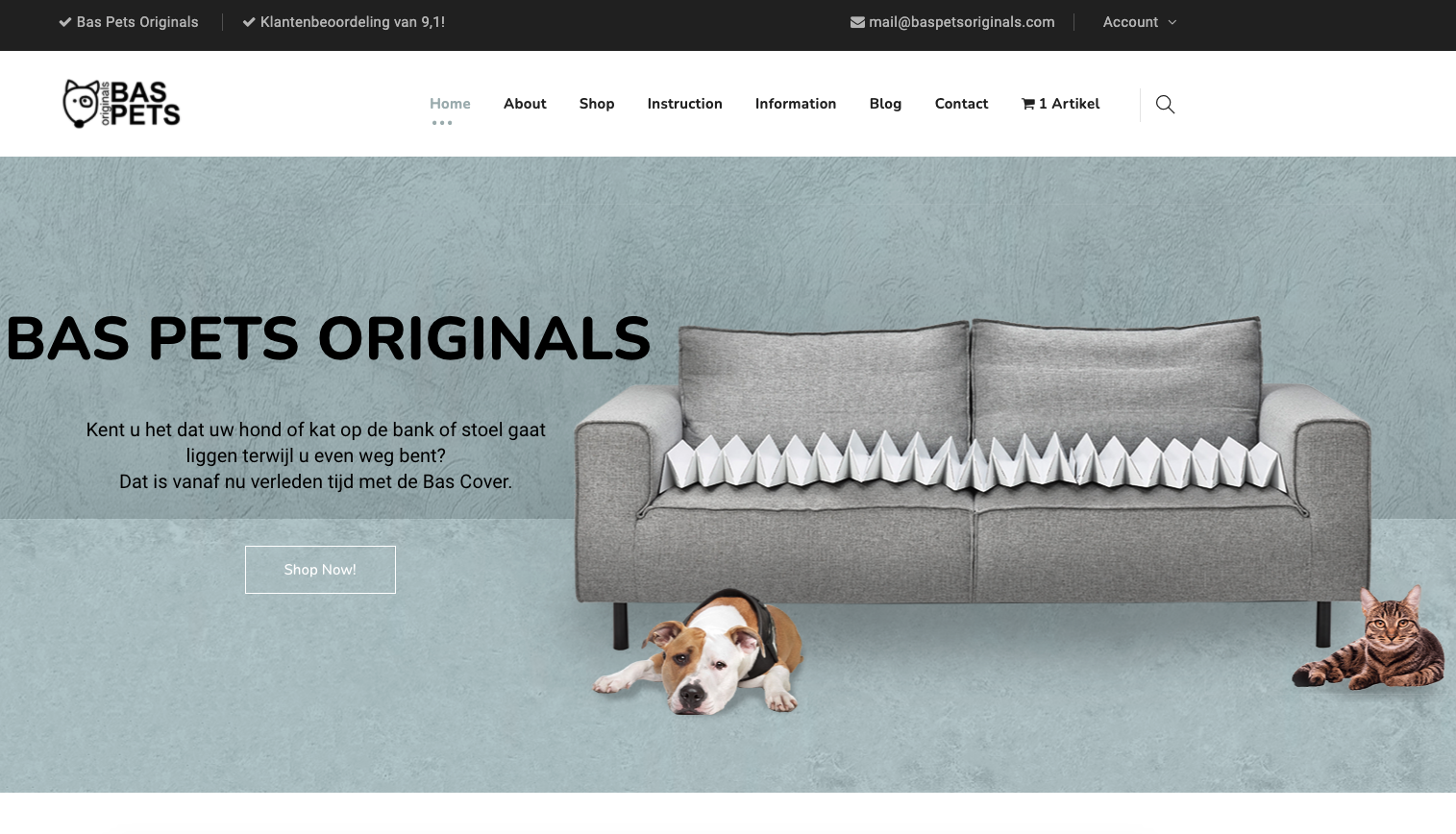Expand the Account dropdown chevron
This screenshot has width=1456, height=834.
[1172, 22]
